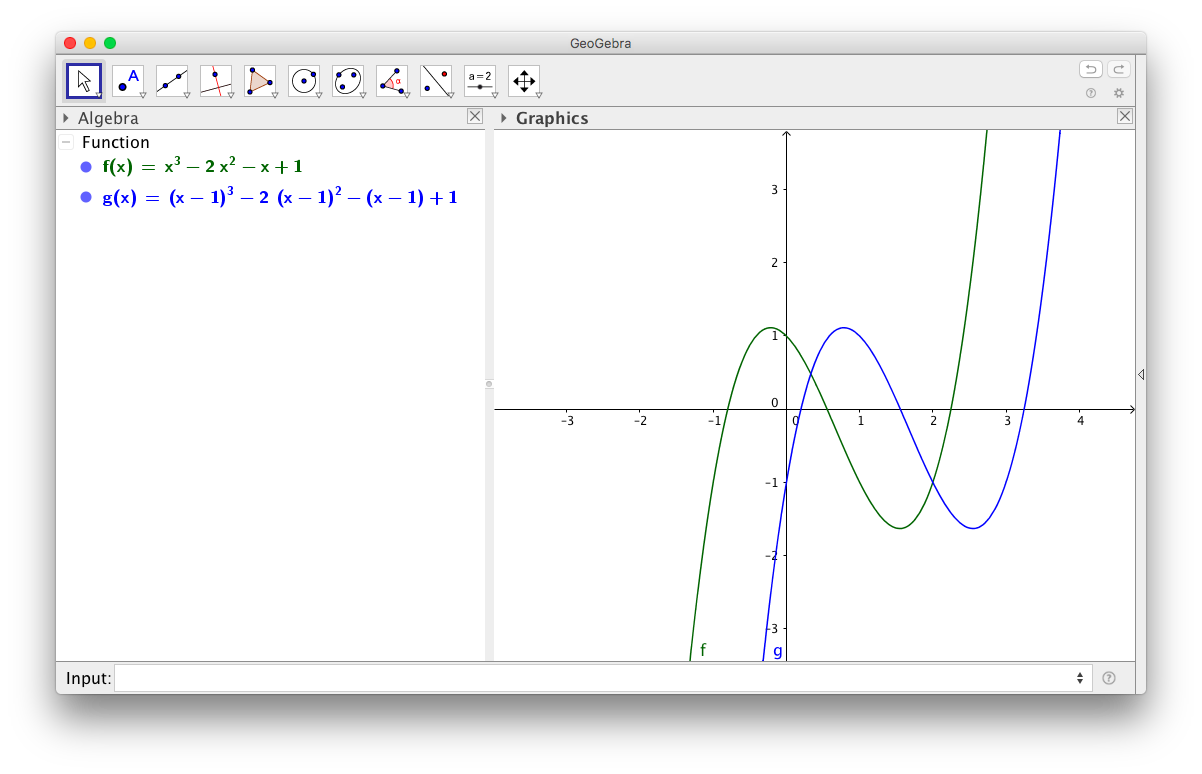This screenshot has width=1202, height=774.
Task: Toggle the Graphics style bar triangle
Action: (x=504, y=118)
